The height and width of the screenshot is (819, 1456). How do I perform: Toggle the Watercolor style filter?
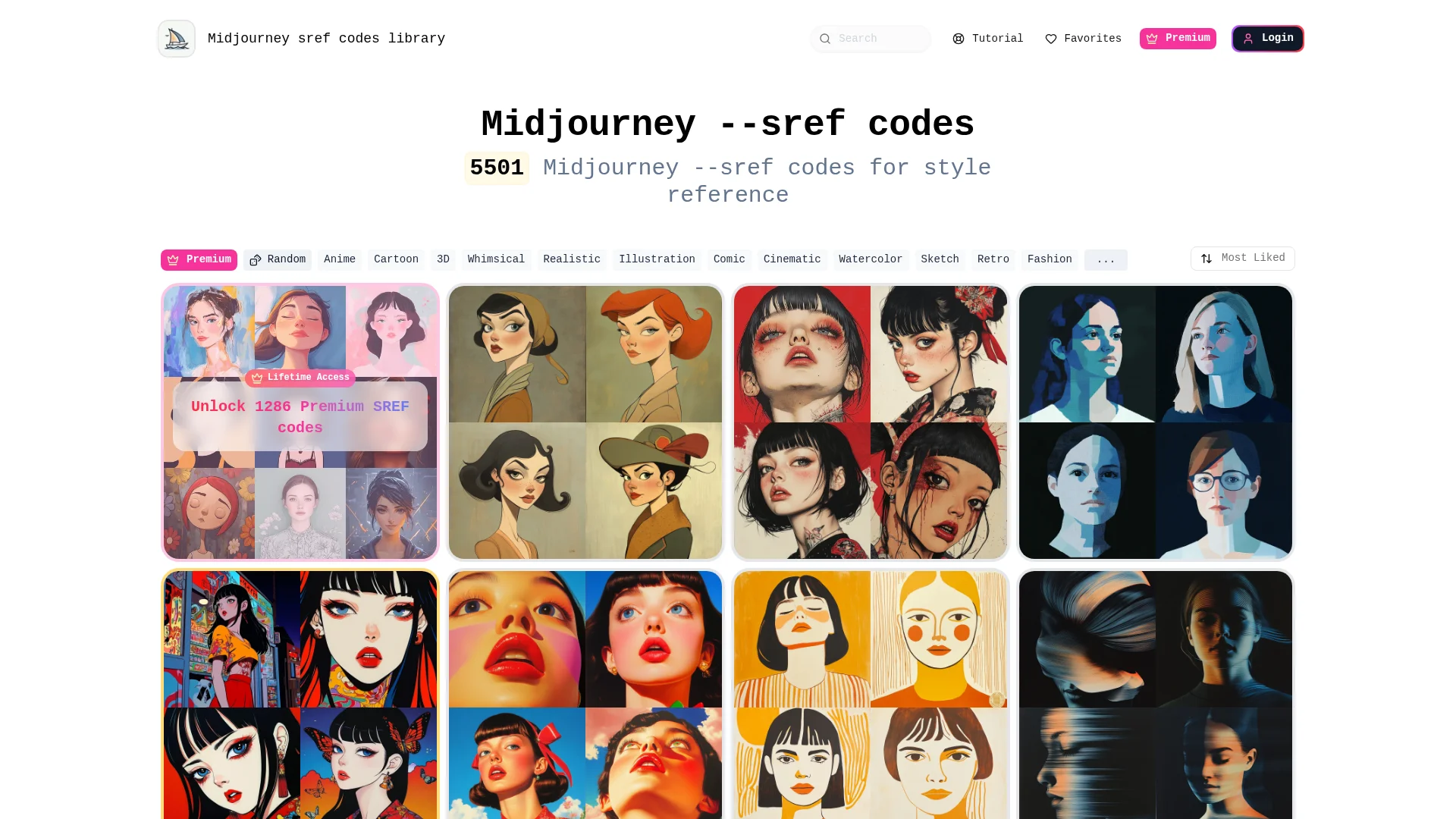click(x=871, y=259)
